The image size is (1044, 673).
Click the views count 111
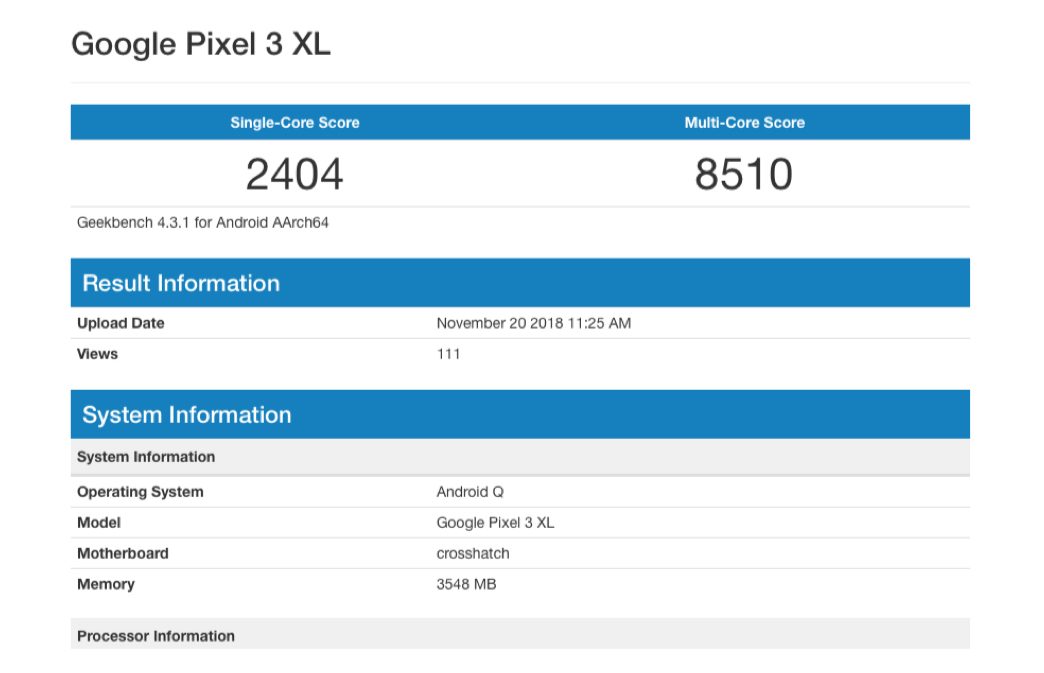448,354
